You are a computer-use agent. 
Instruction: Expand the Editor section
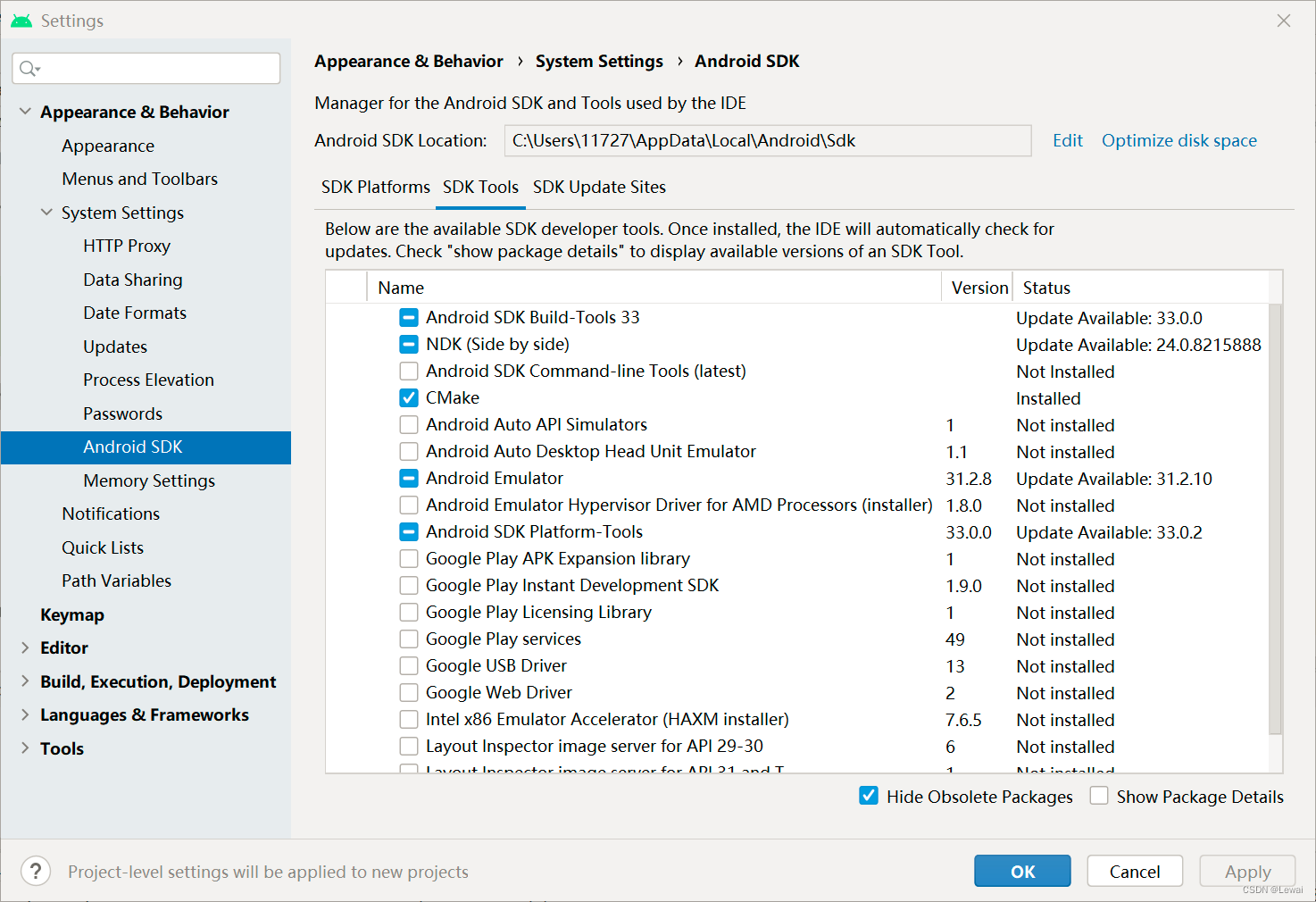(x=25, y=647)
